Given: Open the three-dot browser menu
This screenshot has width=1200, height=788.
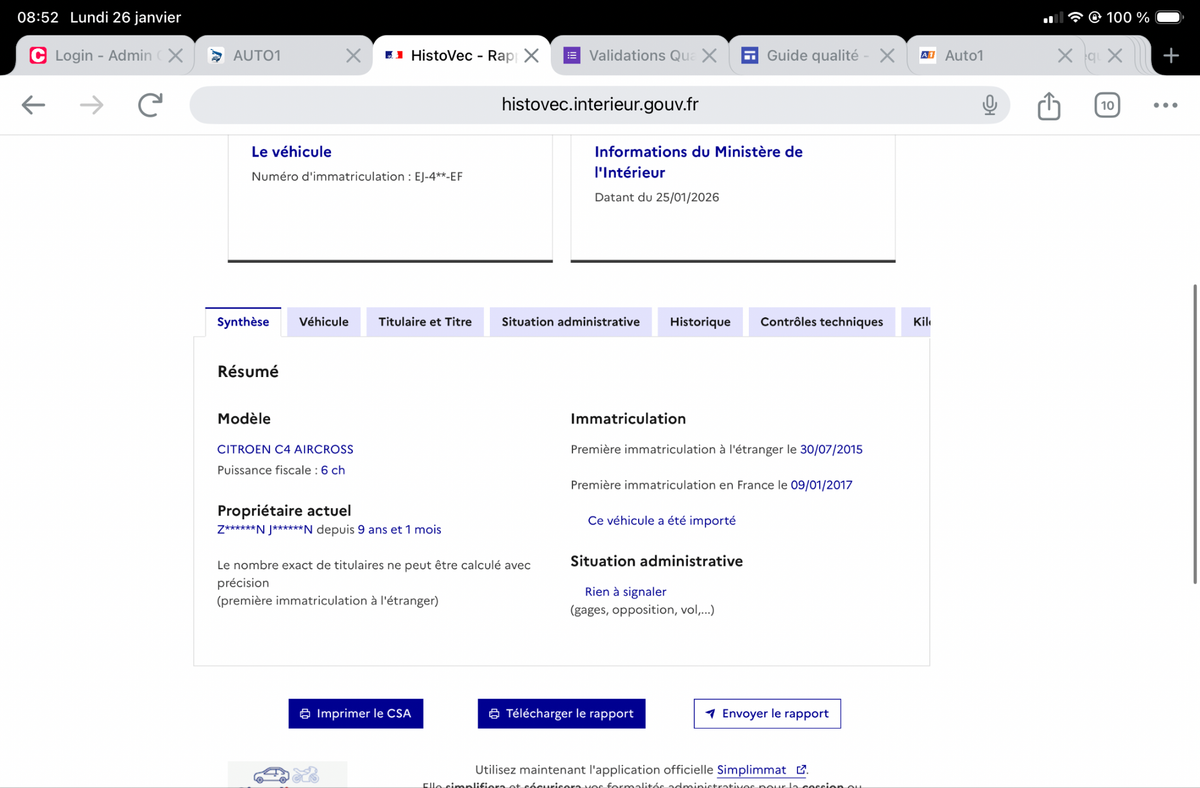Looking at the screenshot, I should (1165, 105).
